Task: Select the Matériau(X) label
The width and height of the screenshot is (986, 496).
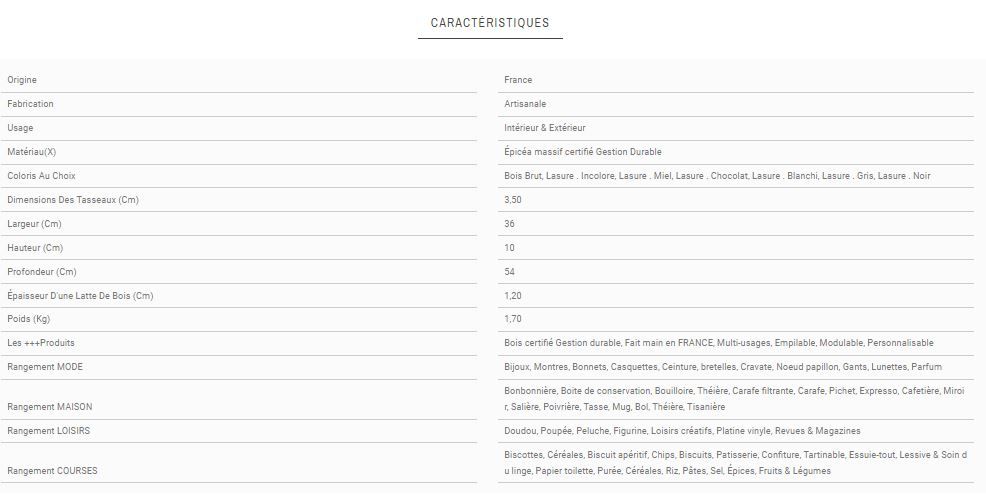Action: tap(31, 152)
